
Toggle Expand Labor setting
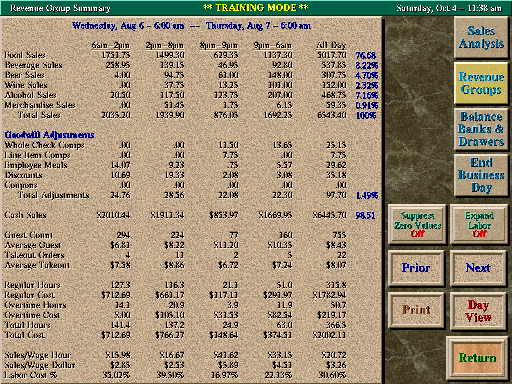pos(479,224)
